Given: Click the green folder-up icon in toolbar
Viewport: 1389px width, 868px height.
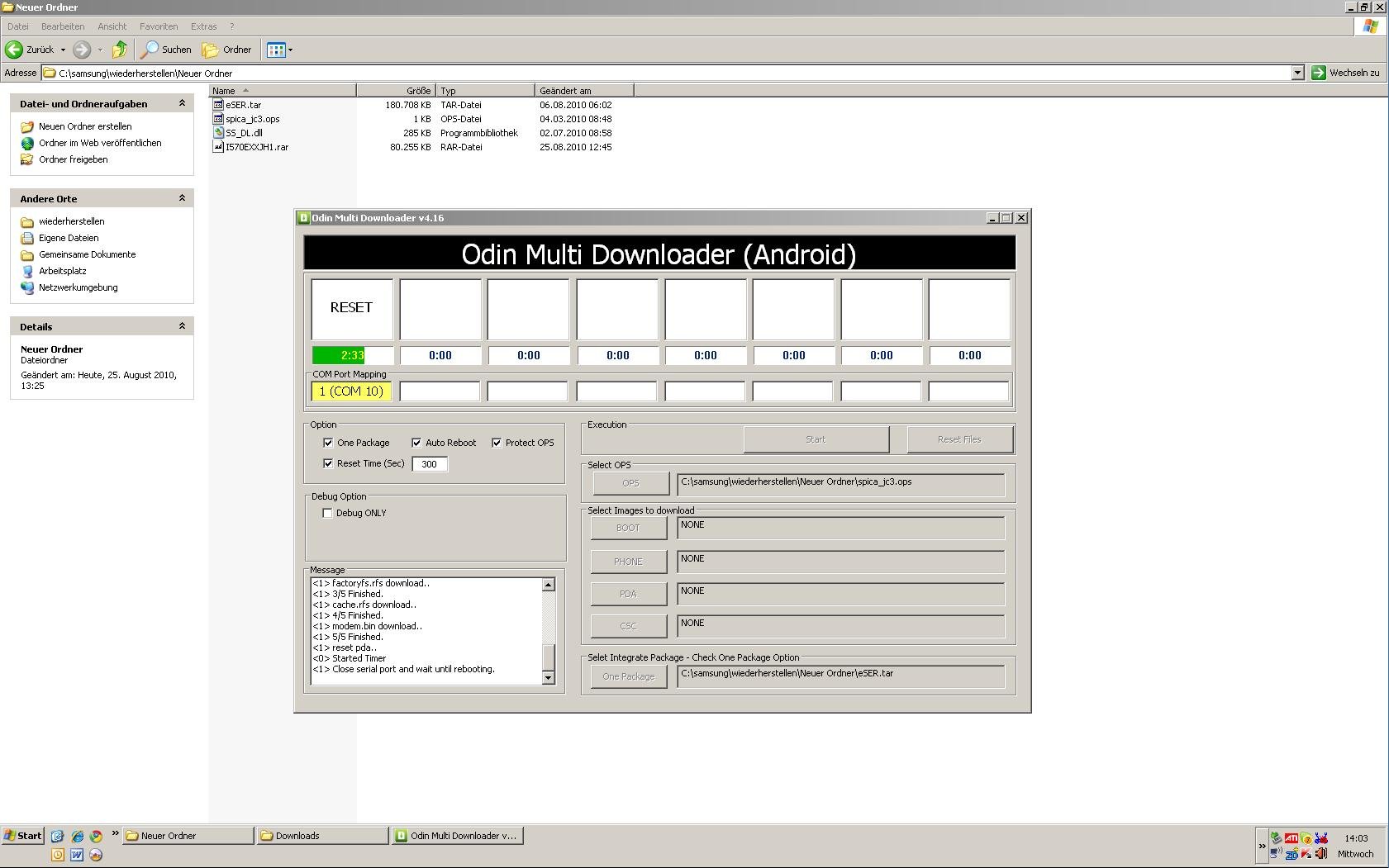Looking at the screenshot, I should tap(120, 50).
